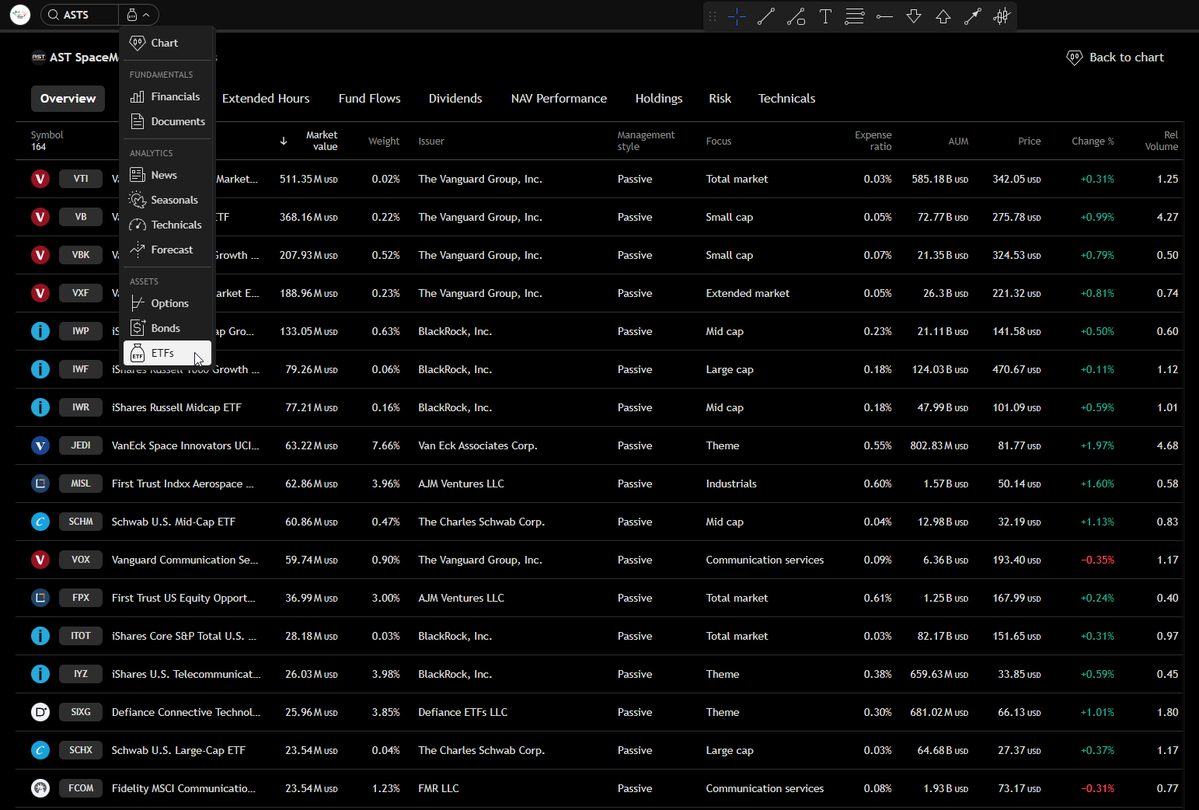Click the FCOM Fidelity logo icon
The height and width of the screenshot is (810, 1199).
(41, 788)
